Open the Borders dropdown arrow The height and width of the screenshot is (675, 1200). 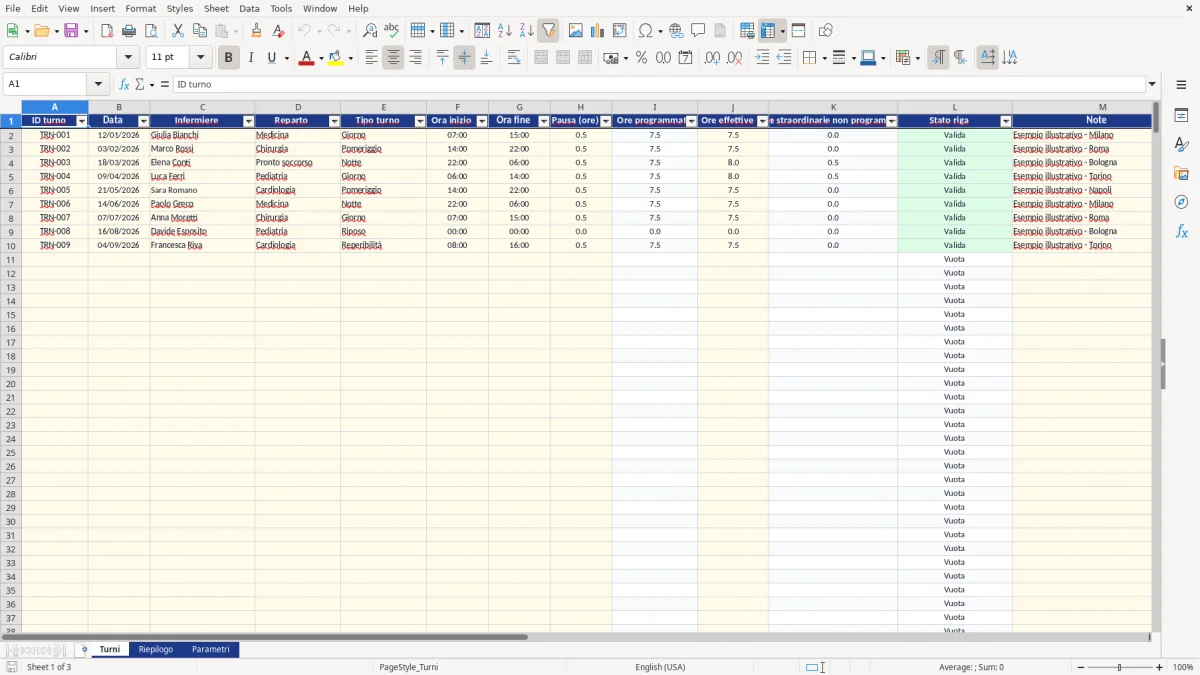(822, 58)
